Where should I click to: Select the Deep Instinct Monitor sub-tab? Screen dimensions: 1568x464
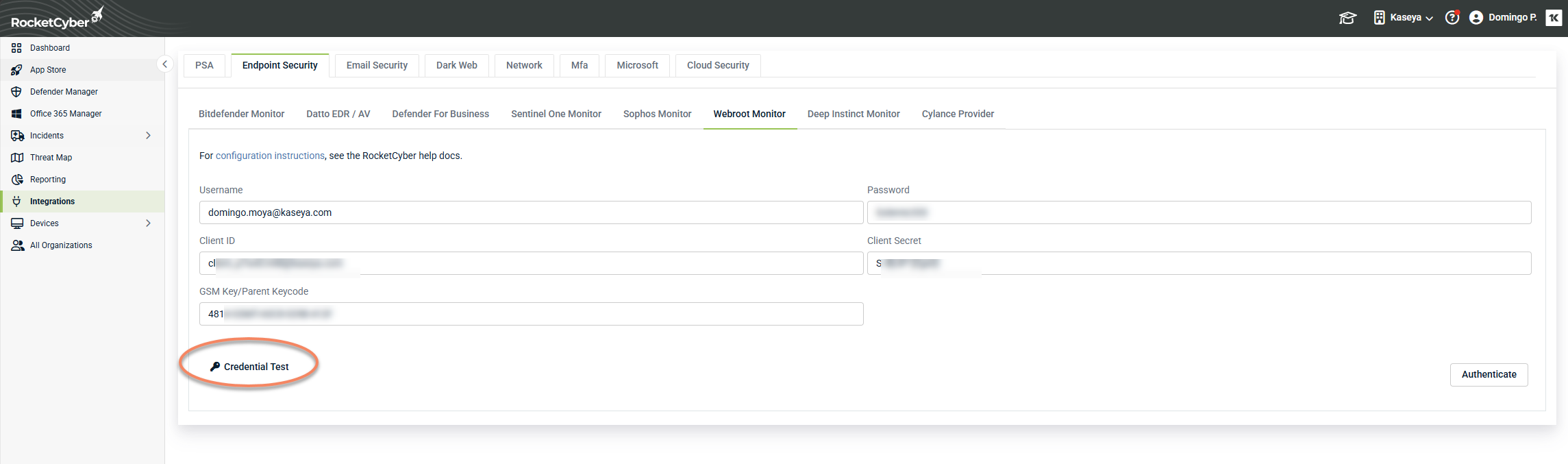[854, 114]
